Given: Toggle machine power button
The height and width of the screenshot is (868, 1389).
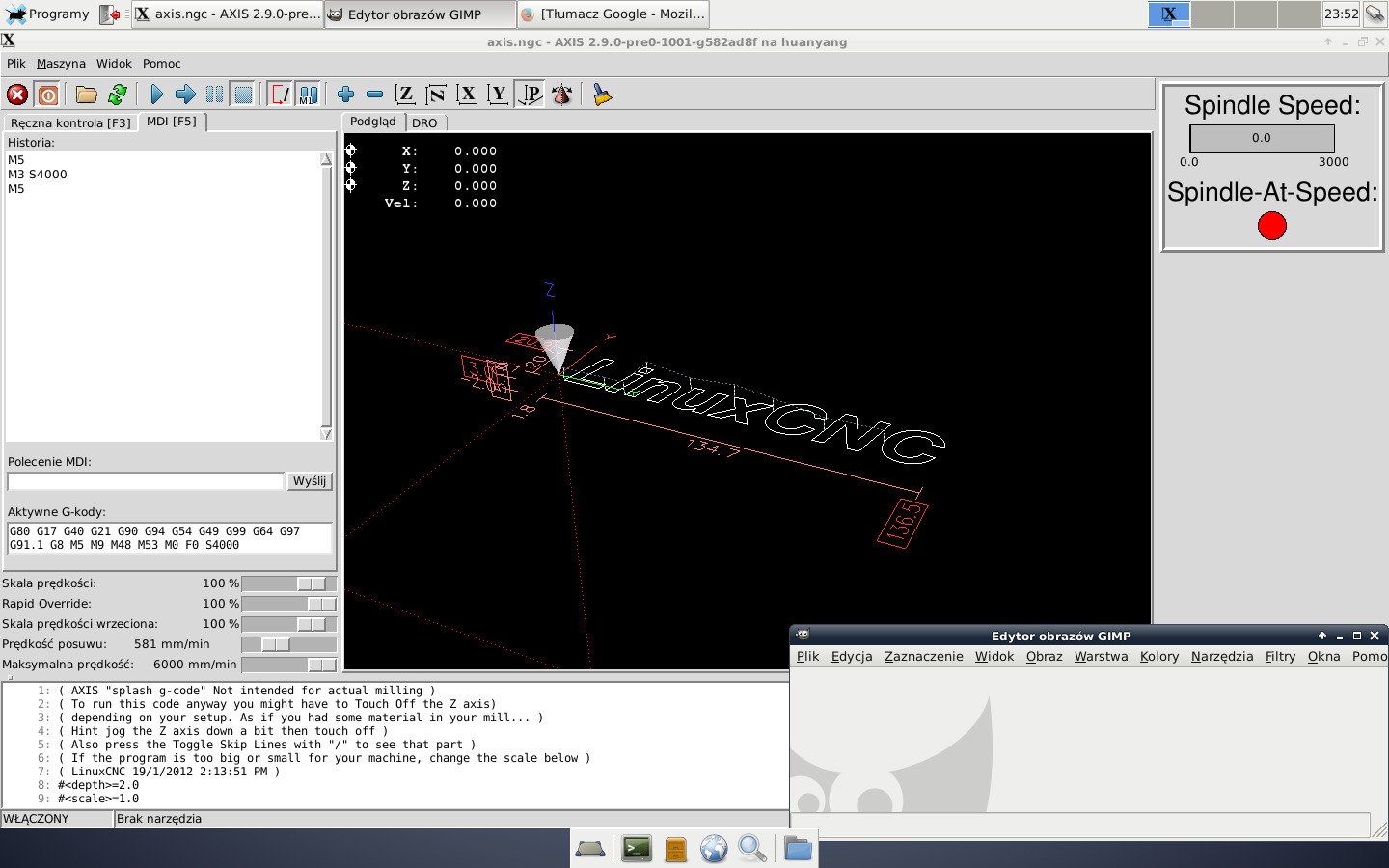Looking at the screenshot, I should pyautogui.click(x=47, y=95).
